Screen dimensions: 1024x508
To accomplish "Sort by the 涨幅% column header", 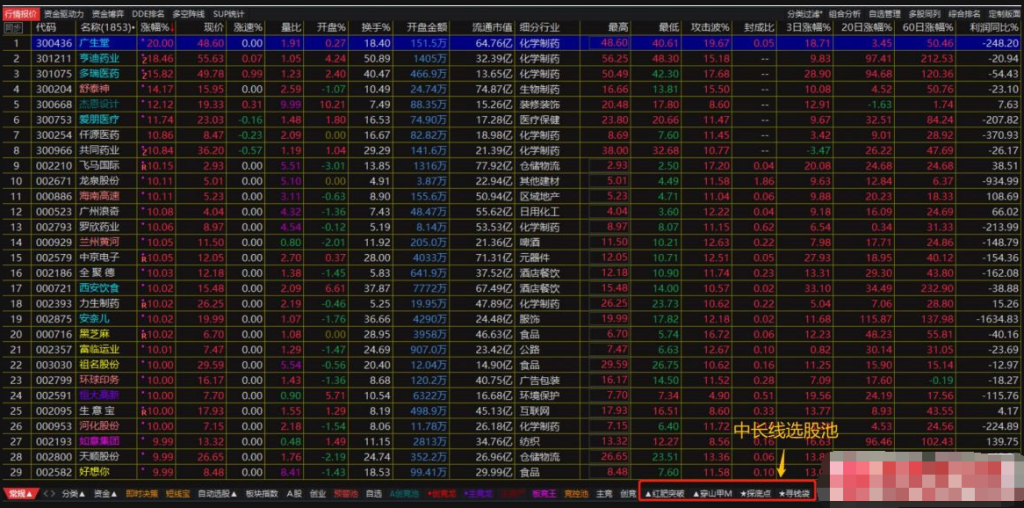I will coord(155,29).
